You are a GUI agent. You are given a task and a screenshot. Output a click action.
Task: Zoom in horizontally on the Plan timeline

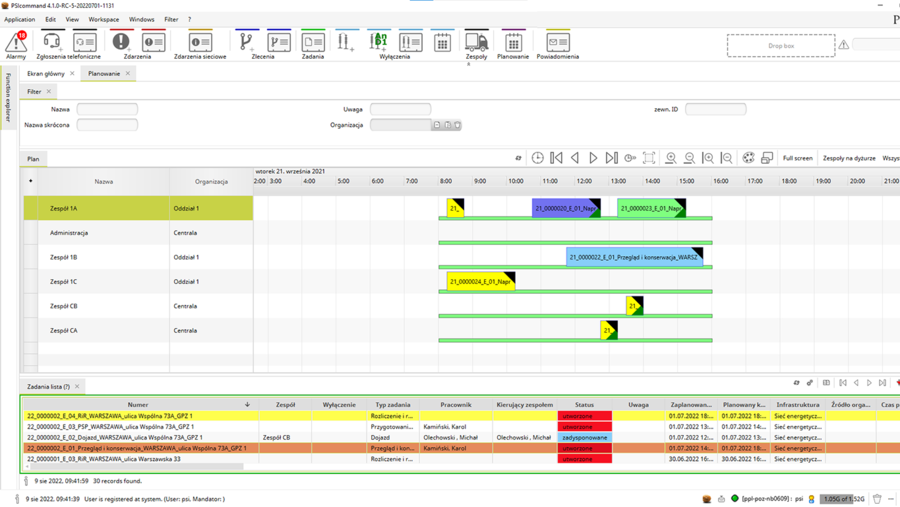pyautogui.click(x=708, y=158)
